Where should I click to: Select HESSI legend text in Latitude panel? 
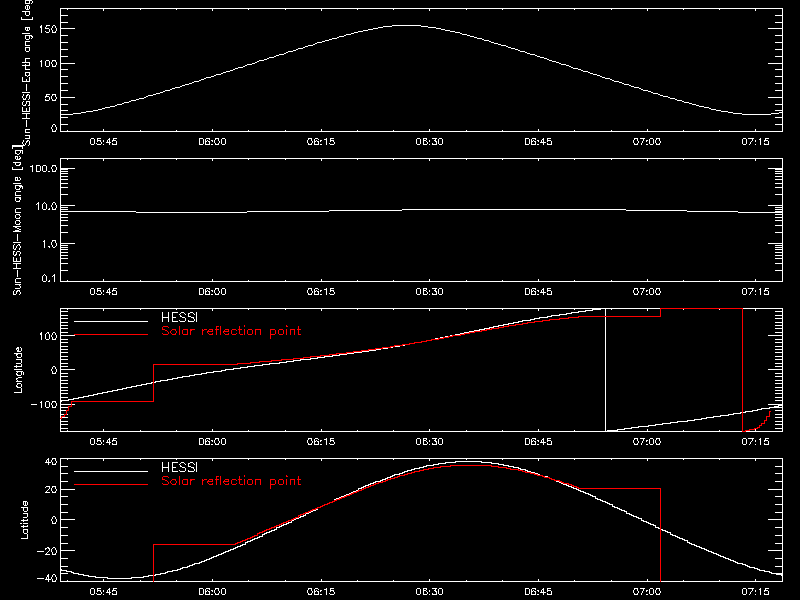click(179, 467)
